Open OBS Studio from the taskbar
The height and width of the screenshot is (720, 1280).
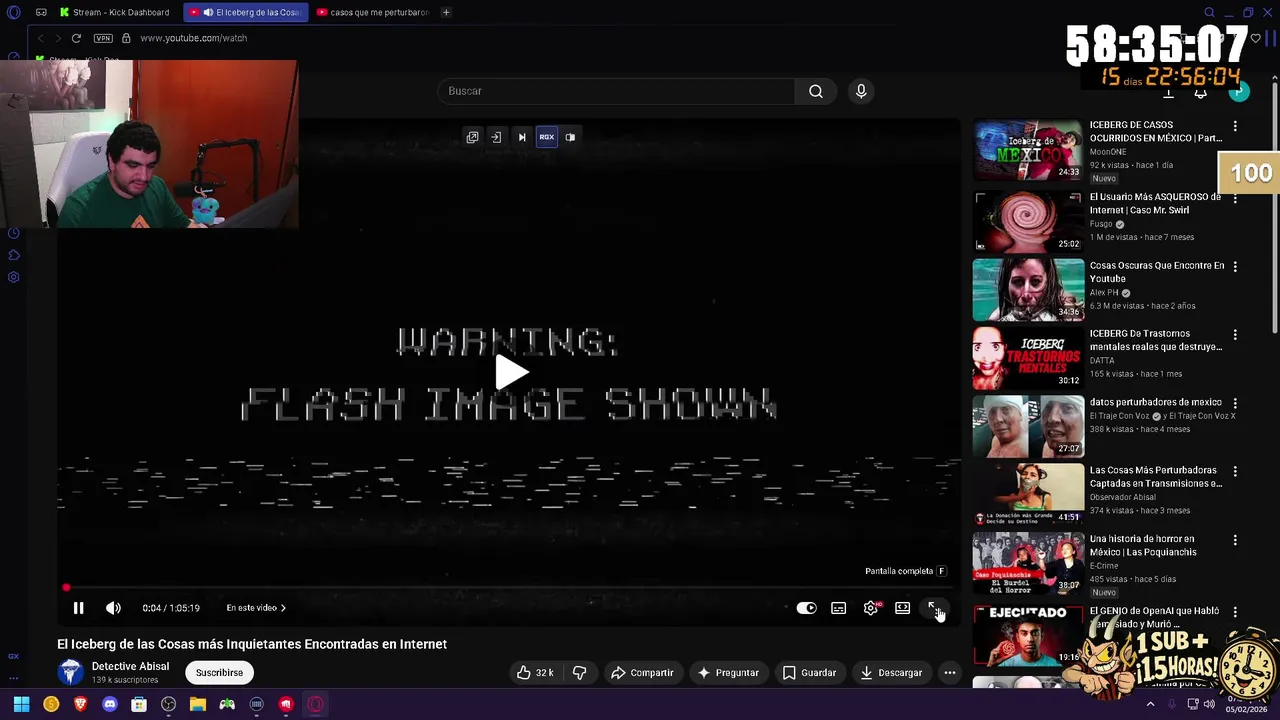[168, 704]
